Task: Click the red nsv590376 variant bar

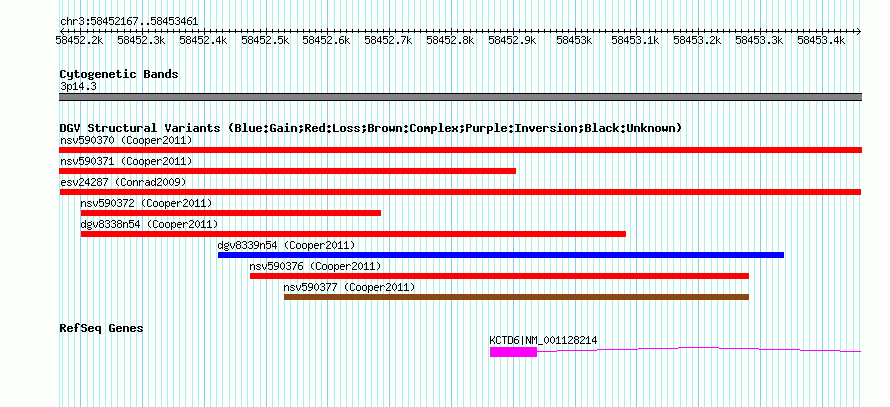Action: click(x=499, y=276)
